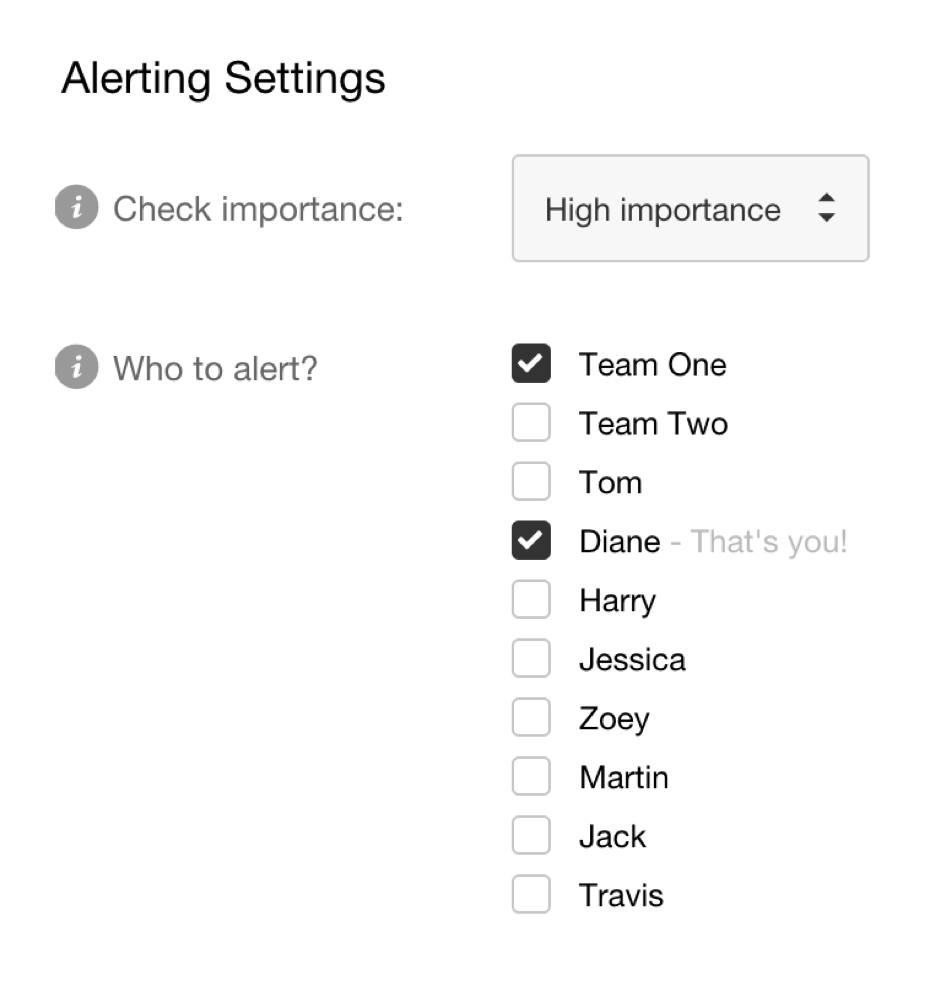Enable alerts for Team Two

(x=531, y=424)
